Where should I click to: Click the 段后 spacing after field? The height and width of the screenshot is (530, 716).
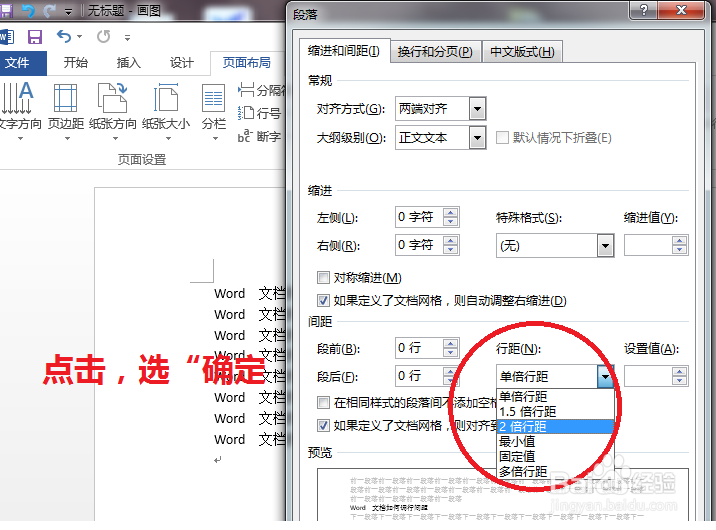pos(420,376)
